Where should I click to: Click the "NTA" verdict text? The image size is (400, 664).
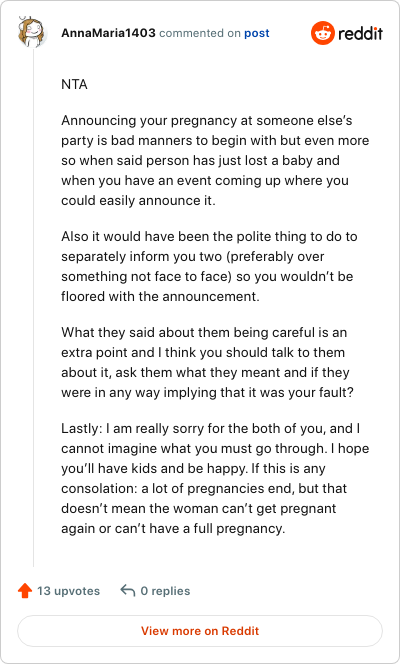coord(74,84)
